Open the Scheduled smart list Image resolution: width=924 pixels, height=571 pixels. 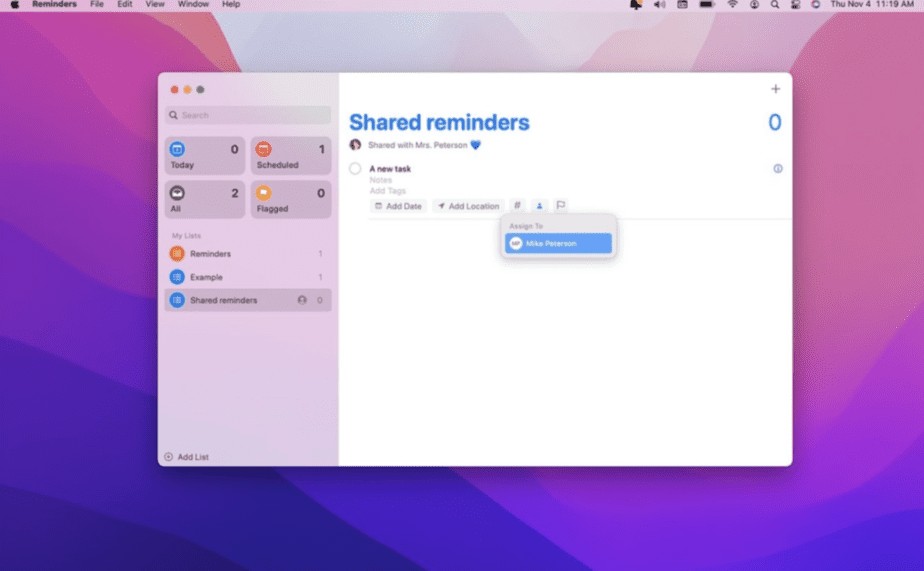pos(291,156)
